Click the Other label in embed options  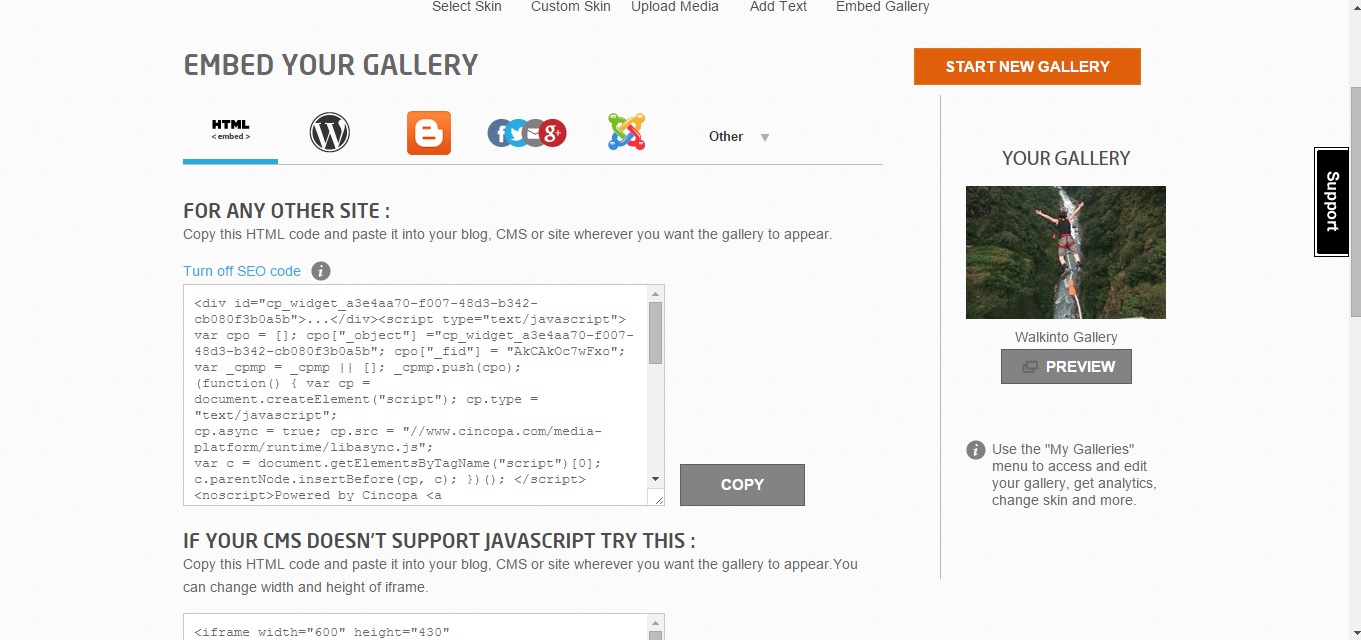point(726,137)
